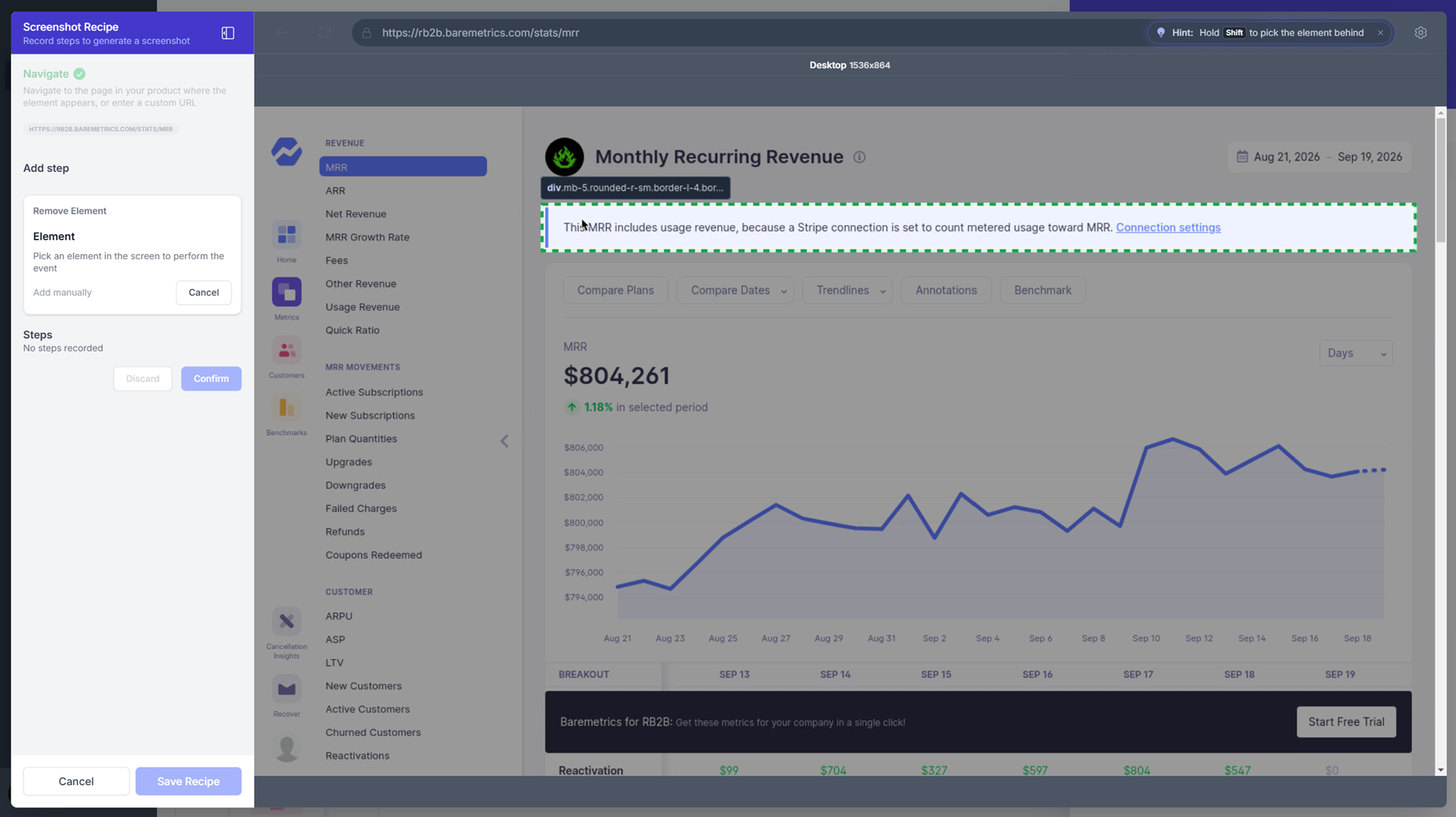Screen dimensions: 1456x817
Task: Click the user avatar at sidebar bottom
Action: tap(287, 748)
